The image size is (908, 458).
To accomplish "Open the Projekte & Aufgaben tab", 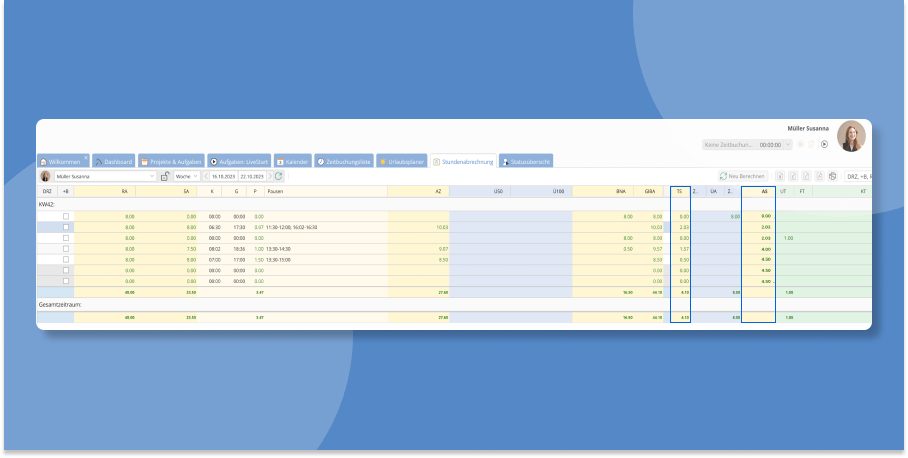I will pyautogui.click(x=172, y=161).
